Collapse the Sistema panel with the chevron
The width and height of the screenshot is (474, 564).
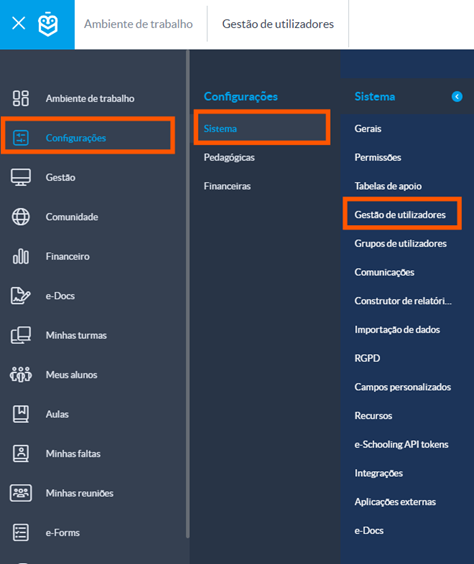coord(457,96)
